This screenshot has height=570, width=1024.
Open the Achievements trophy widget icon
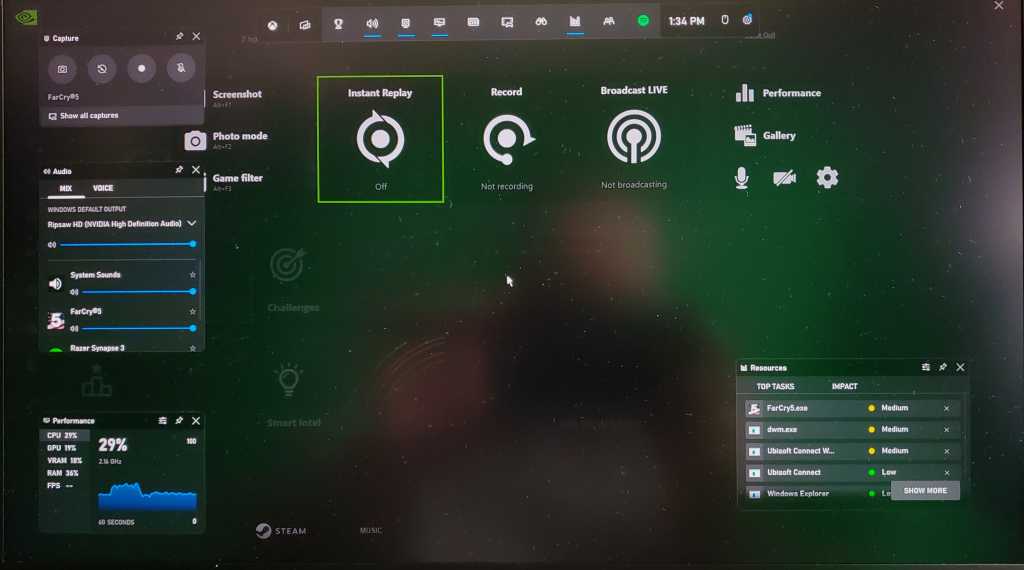338,24
